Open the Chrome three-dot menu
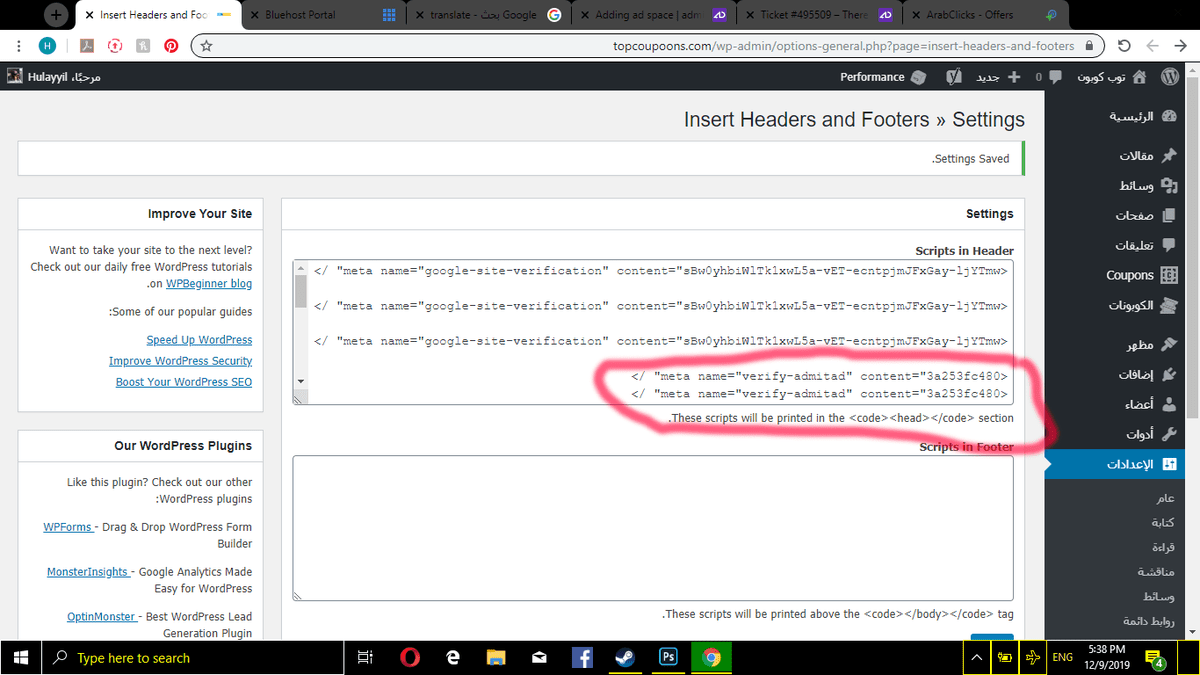1200x675 pixels. tap(19, 45)
